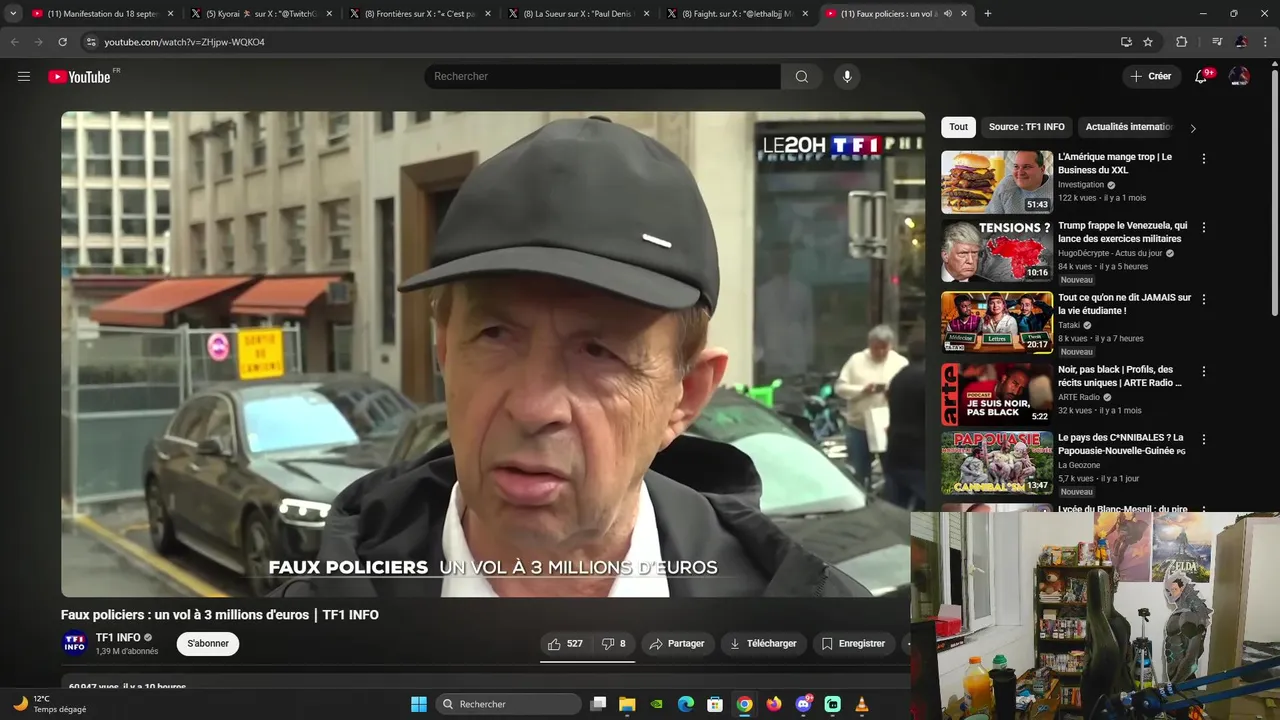Open File Explorer from taskbar

pyautogui.click(x=627, y=704)
